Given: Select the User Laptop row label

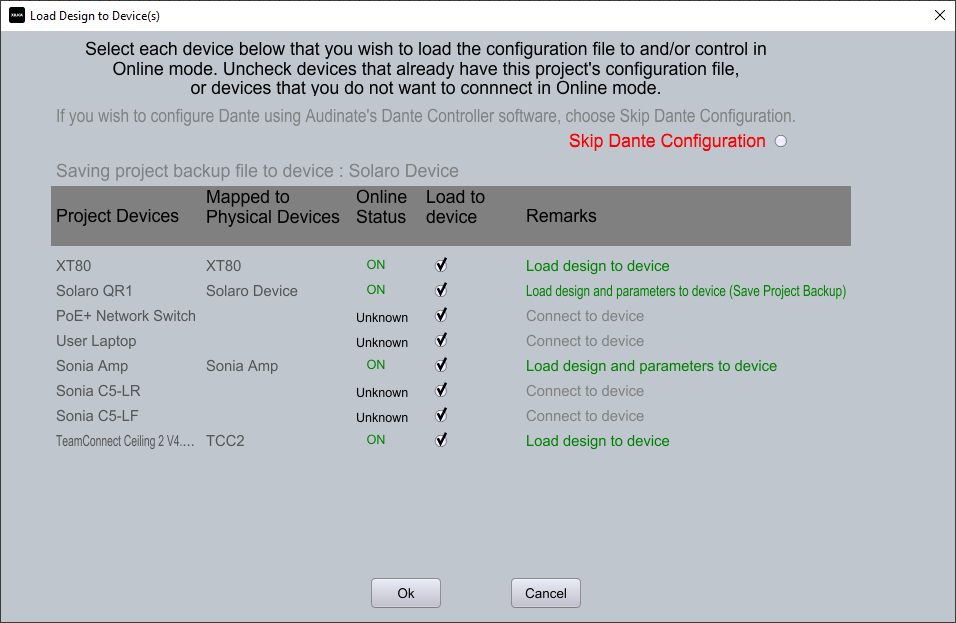Looking at the screenshot, I should [96, 341].
